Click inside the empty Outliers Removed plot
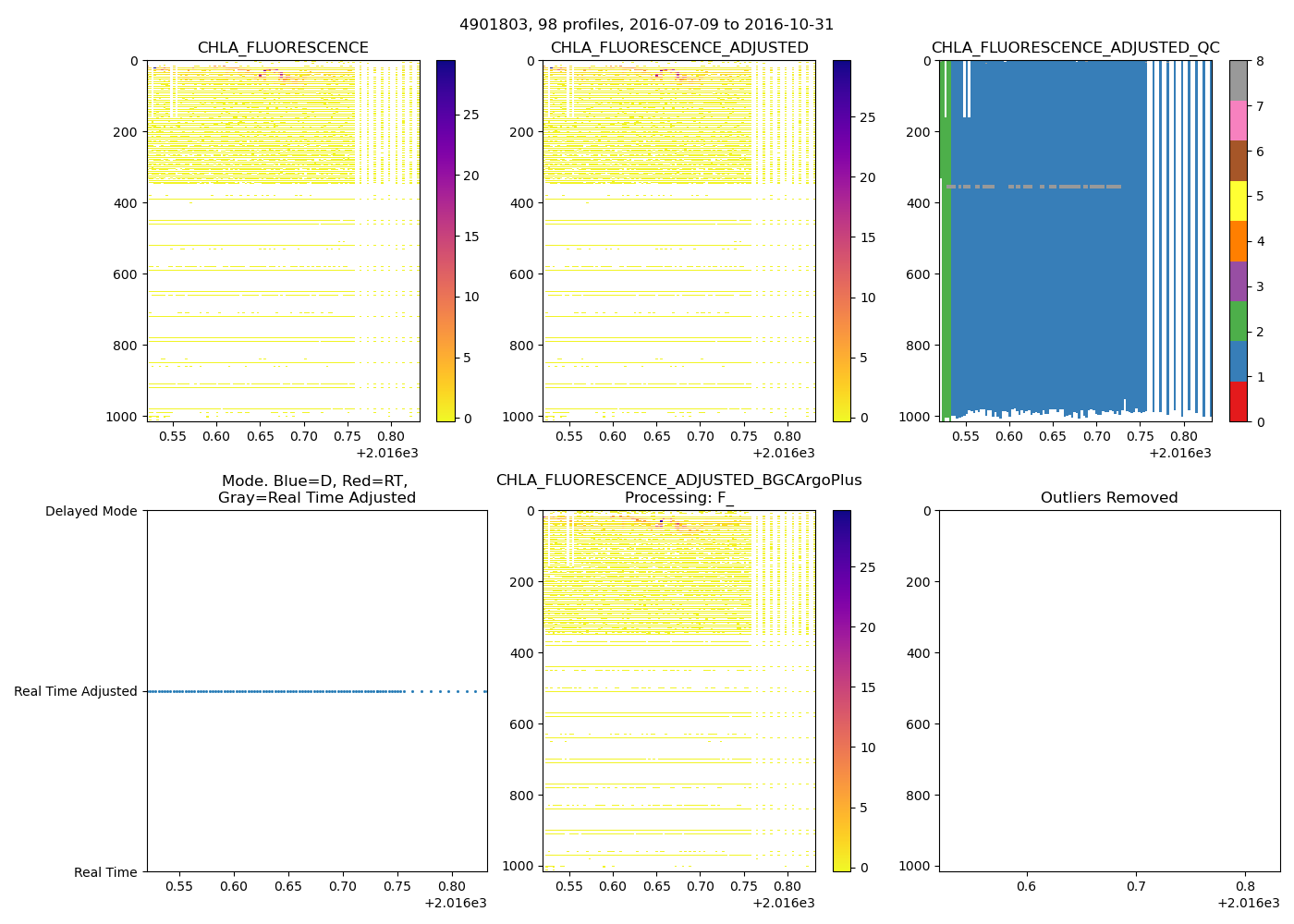Image resolution: width=1294 pixels, height=924 pixels. [1108, 691]
